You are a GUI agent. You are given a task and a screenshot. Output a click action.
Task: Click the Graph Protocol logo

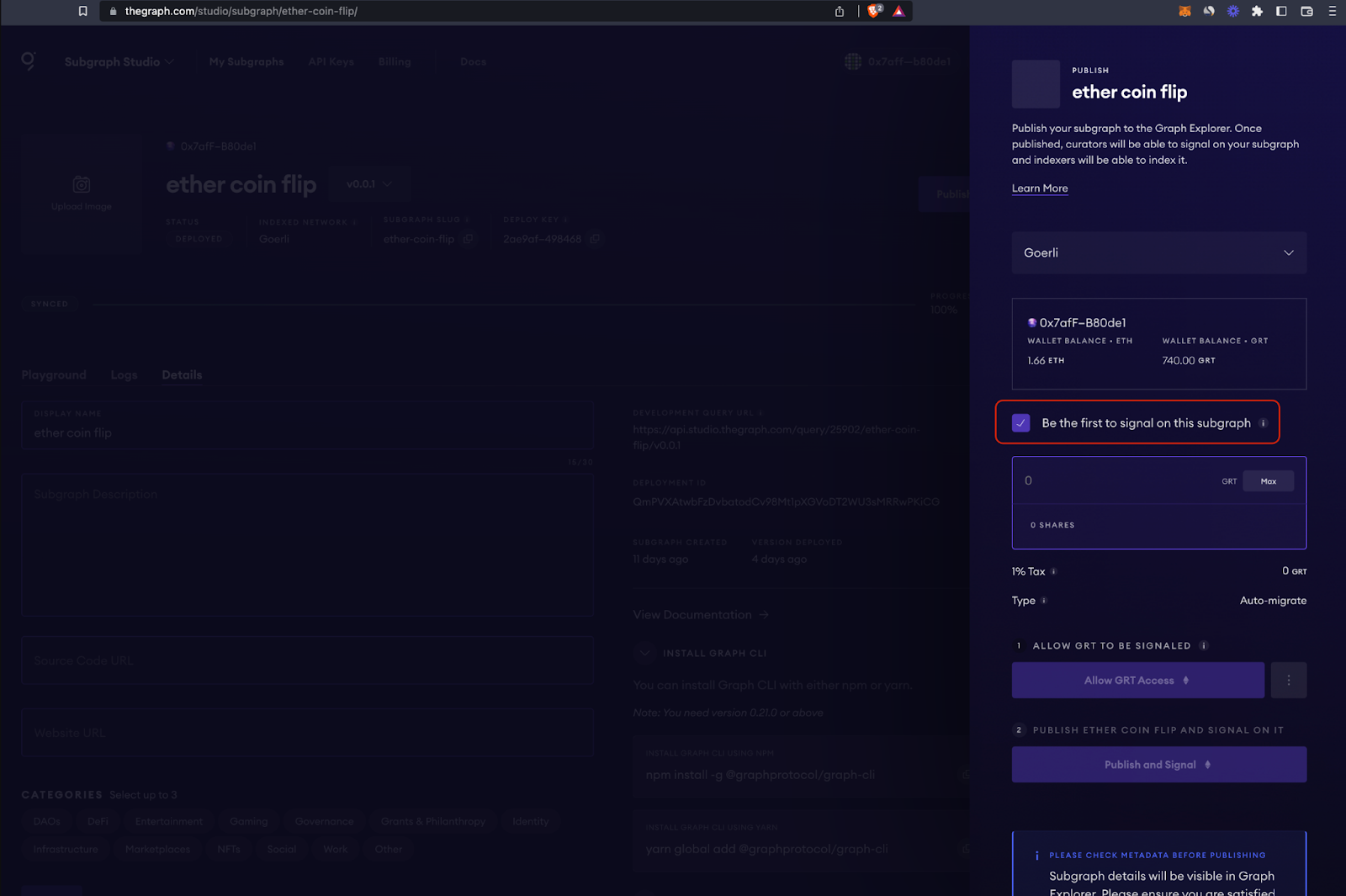click(28, 61)
